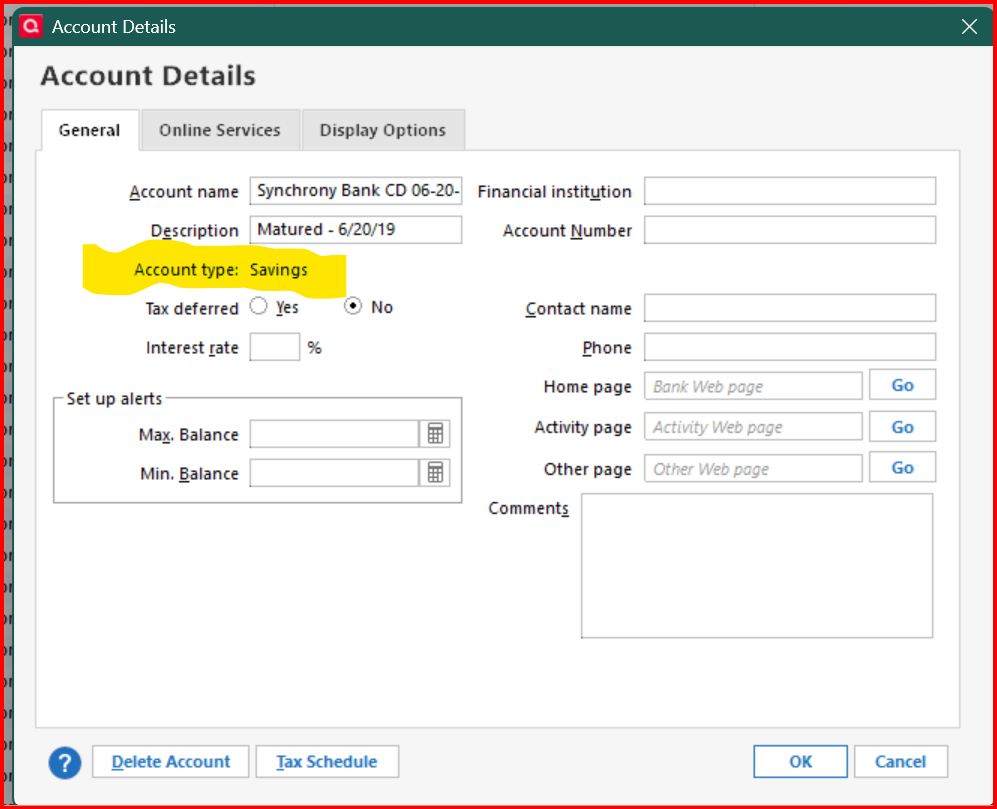997x809 pixels.
Task: Focus the Financial institution field
Action: (790, 191)
